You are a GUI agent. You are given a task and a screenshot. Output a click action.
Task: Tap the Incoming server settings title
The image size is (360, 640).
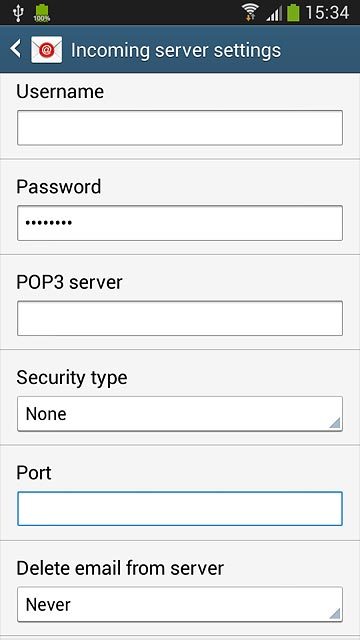click(x=176, y=50)
